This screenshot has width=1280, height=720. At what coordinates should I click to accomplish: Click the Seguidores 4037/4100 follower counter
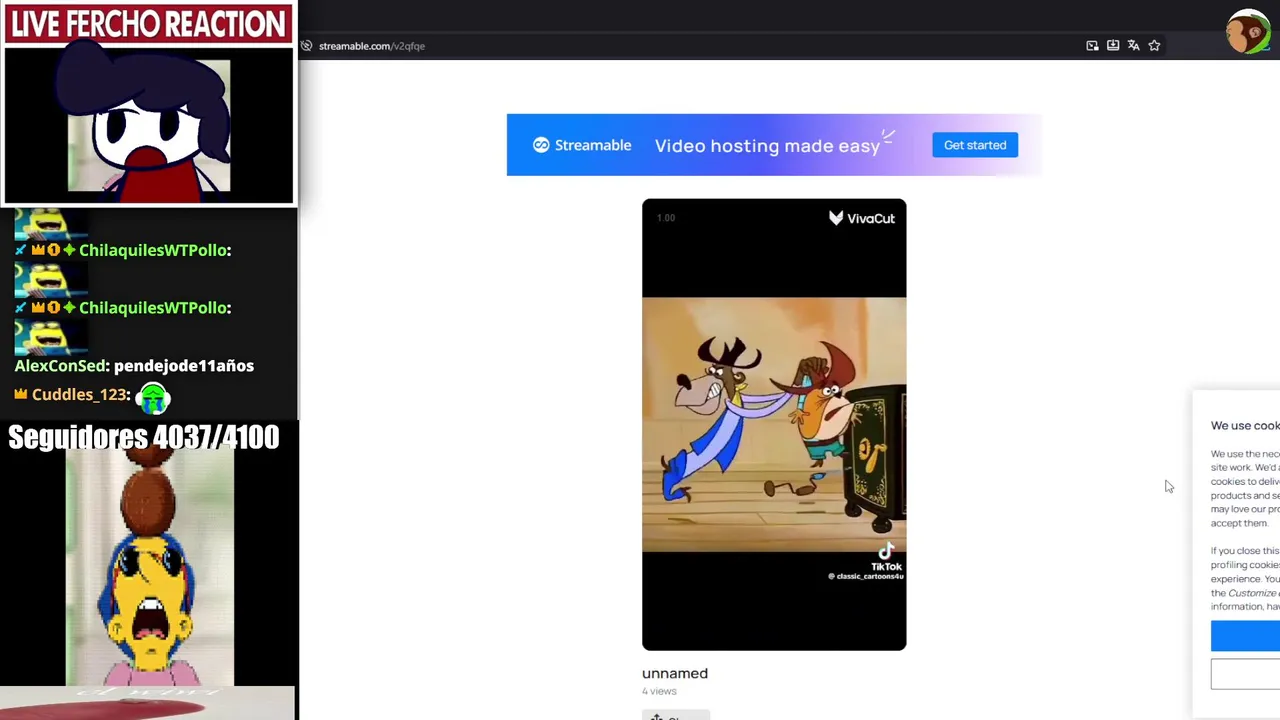144,438
